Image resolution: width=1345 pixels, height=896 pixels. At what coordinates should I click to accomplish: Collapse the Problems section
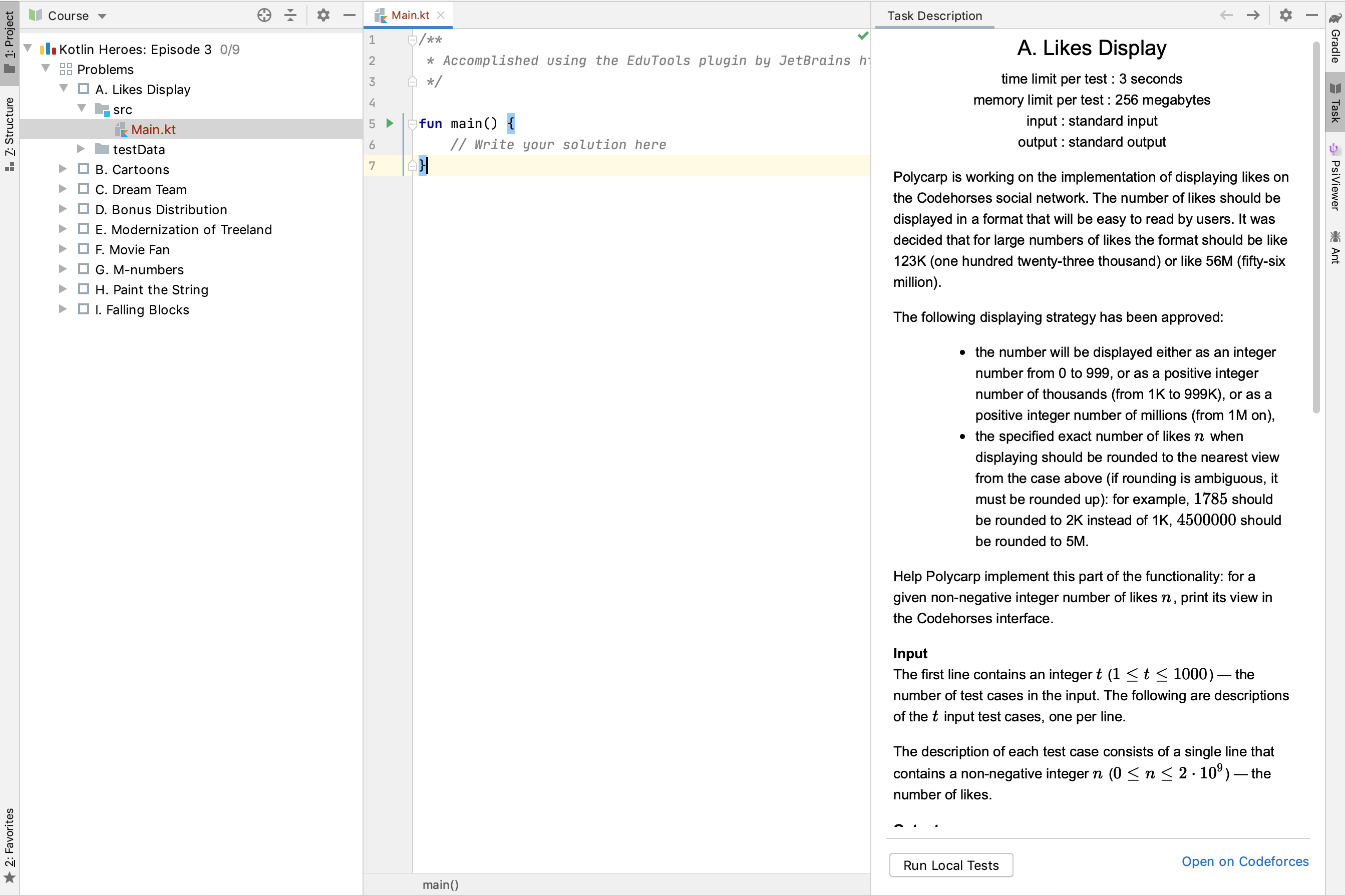click(46, 69)
